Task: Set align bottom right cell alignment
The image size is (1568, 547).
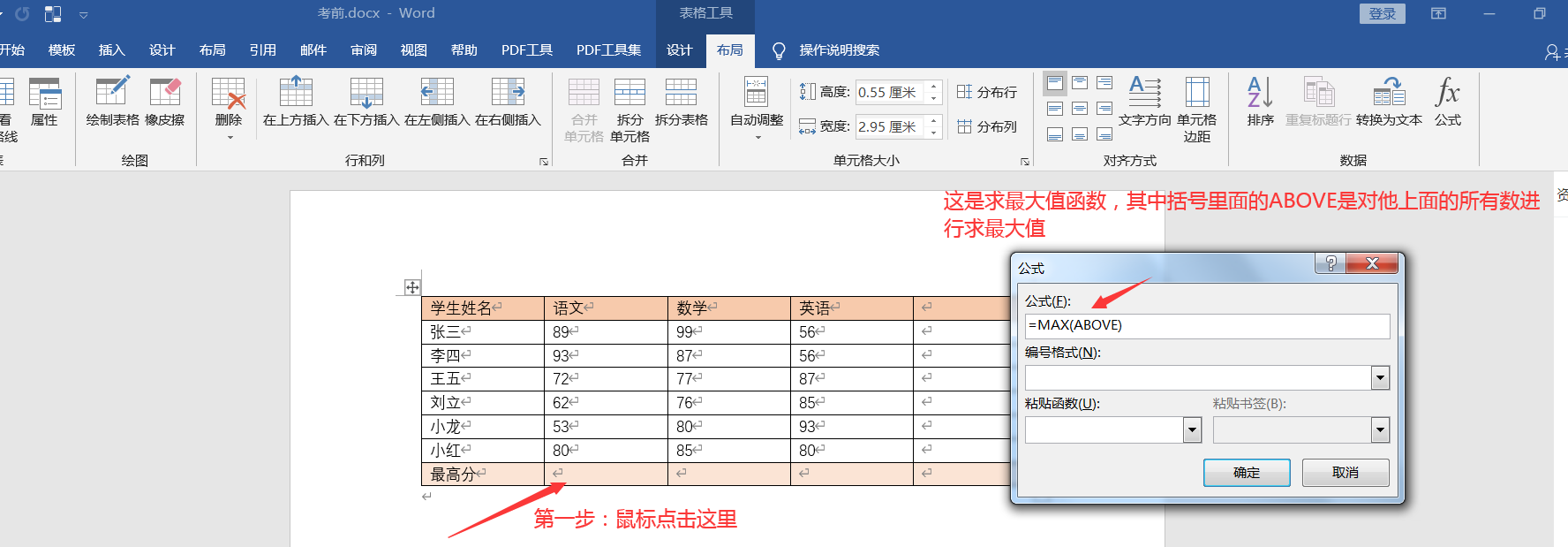Action: [x=1104, y=134]
